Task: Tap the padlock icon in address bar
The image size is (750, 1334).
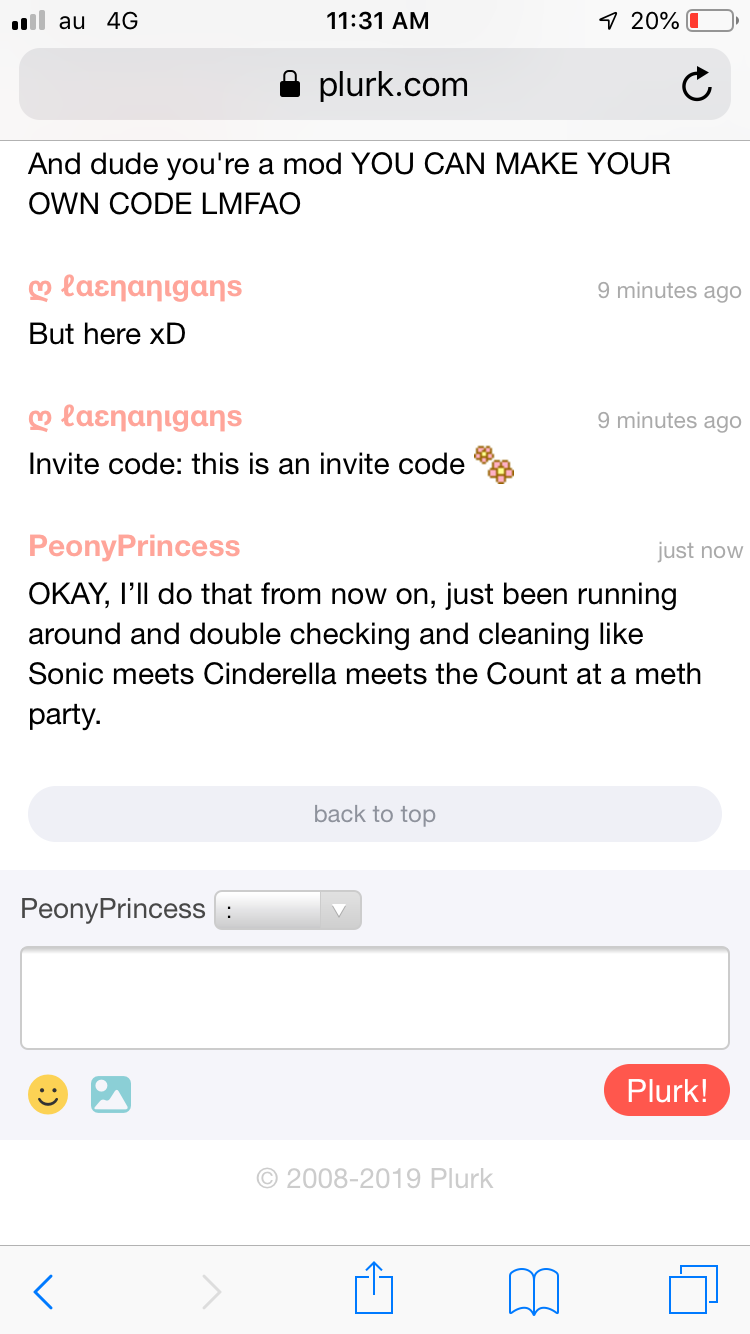Action: (x=290, y=84)
